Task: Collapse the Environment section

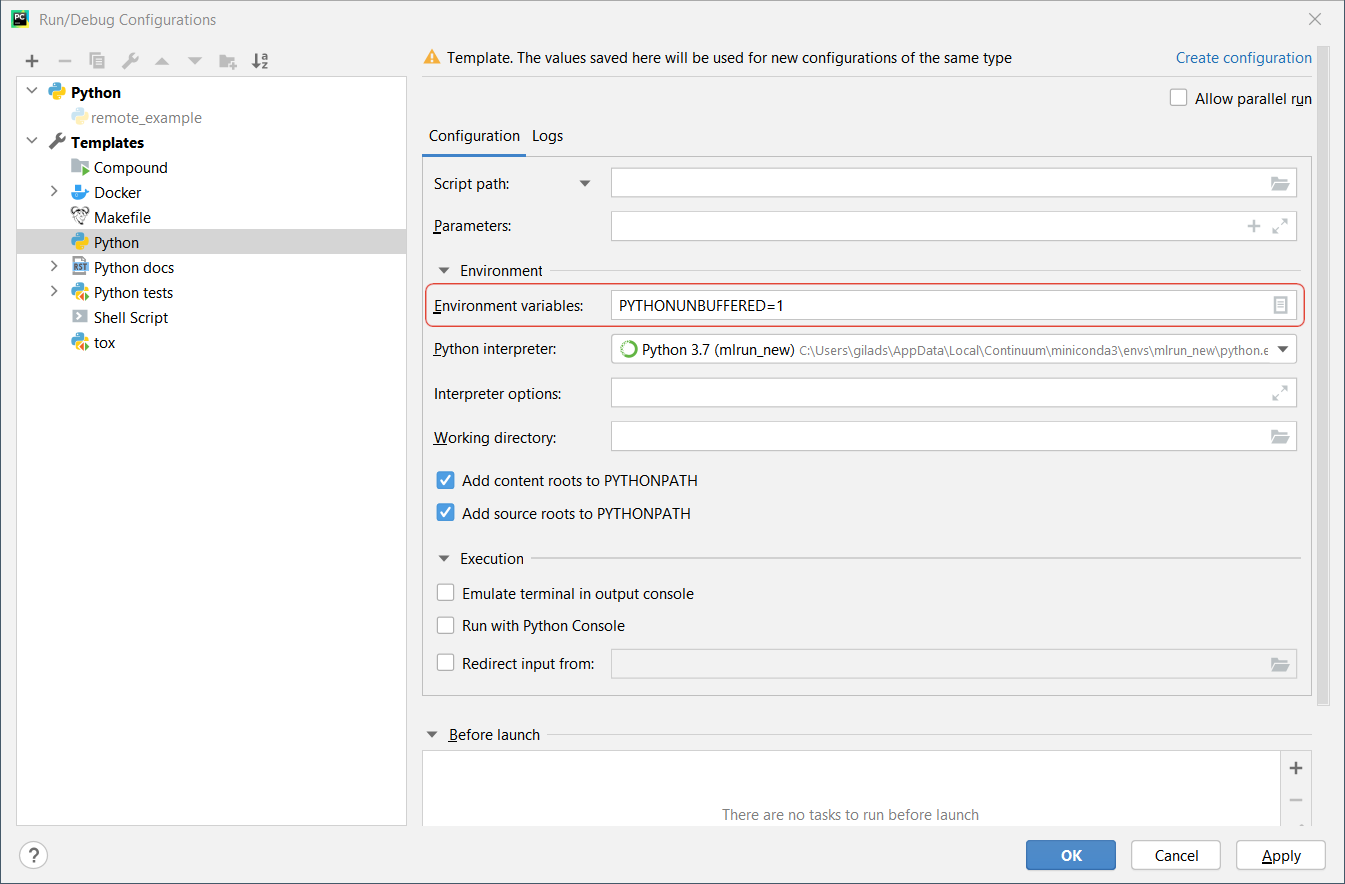Action: point(444,271)
